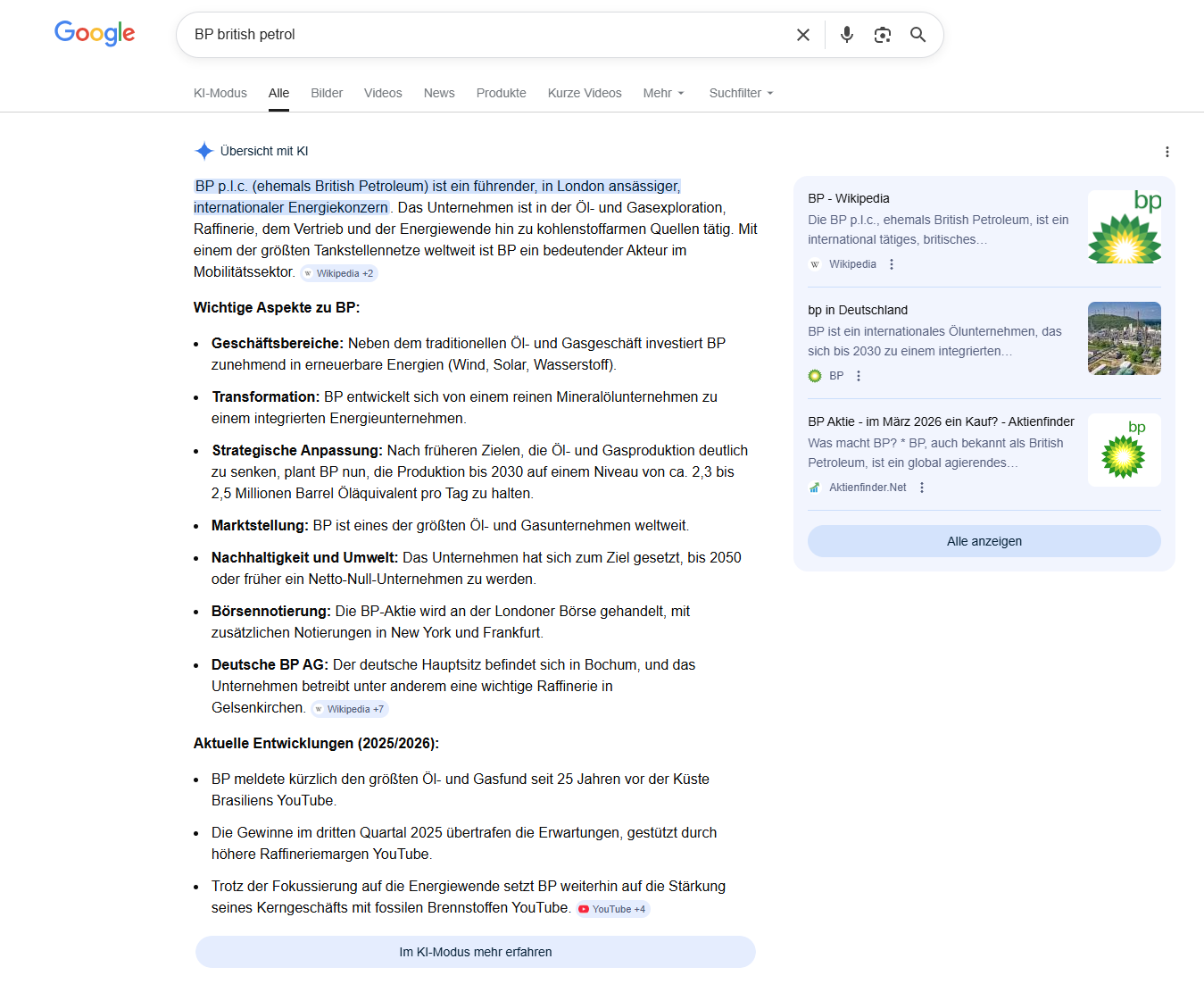Open three-dot menu of KI overview
Screen dimensions: 1204x984
(x=1167, y=152)
